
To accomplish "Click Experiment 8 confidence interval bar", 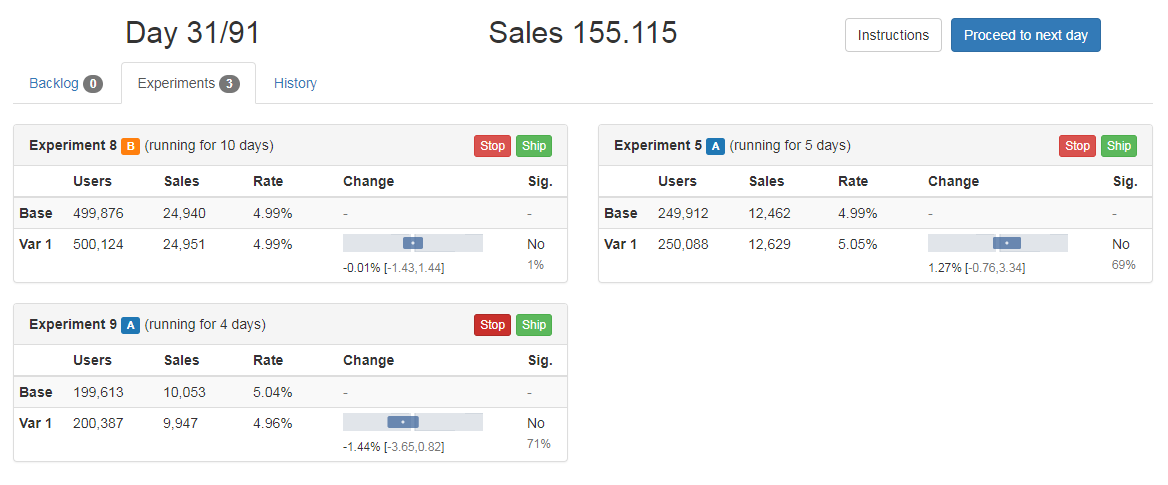I will [413, 243].
